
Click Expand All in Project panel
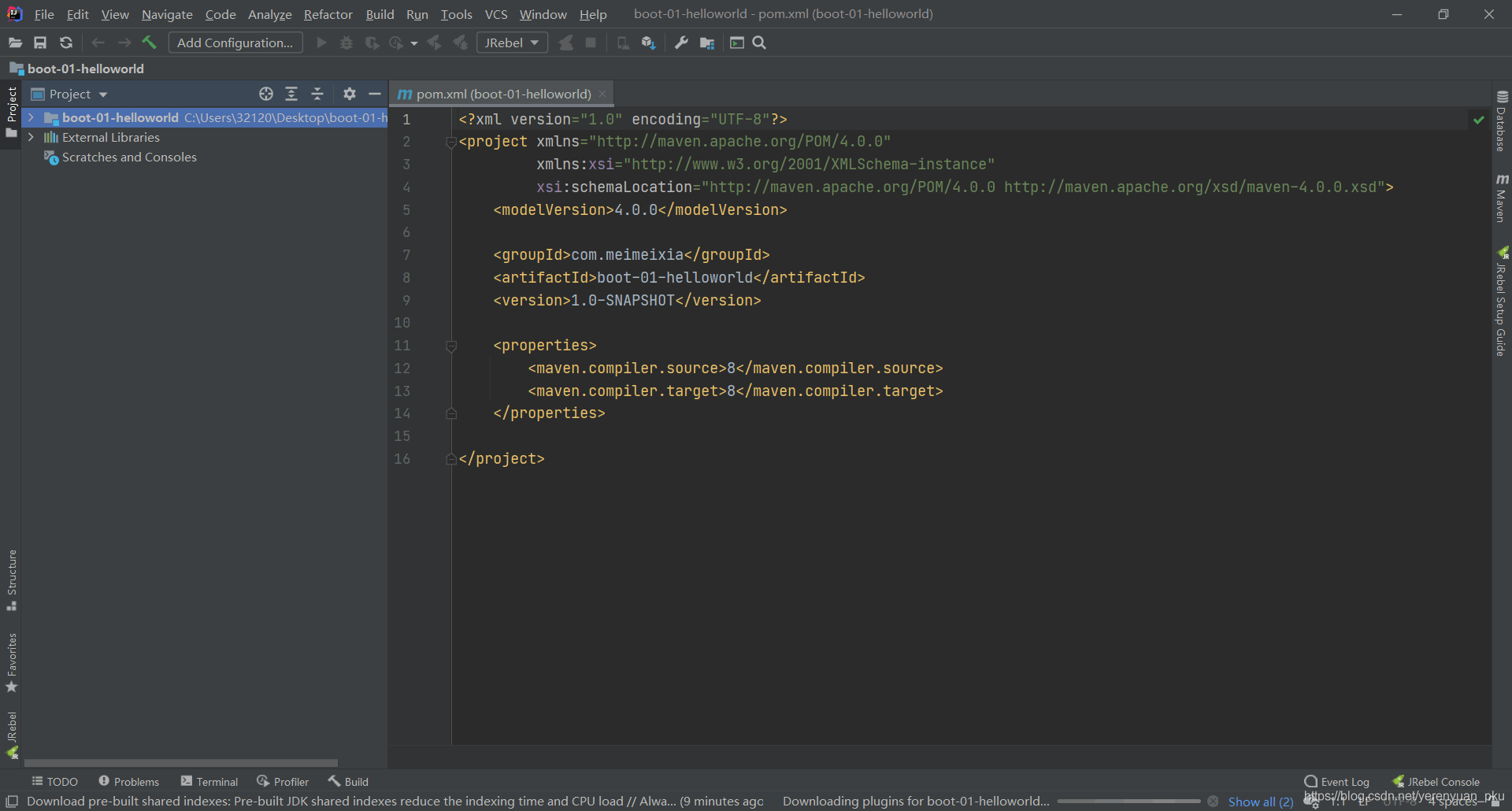[291, 94]
